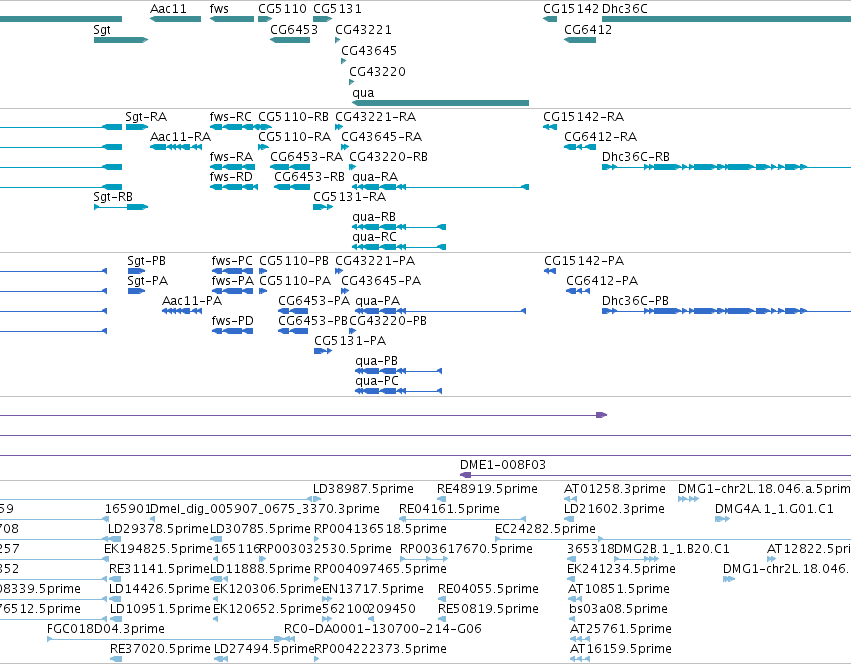Select the Sgt gene label
The height and width of the screenshot is (664, 851).
[102, 30]
